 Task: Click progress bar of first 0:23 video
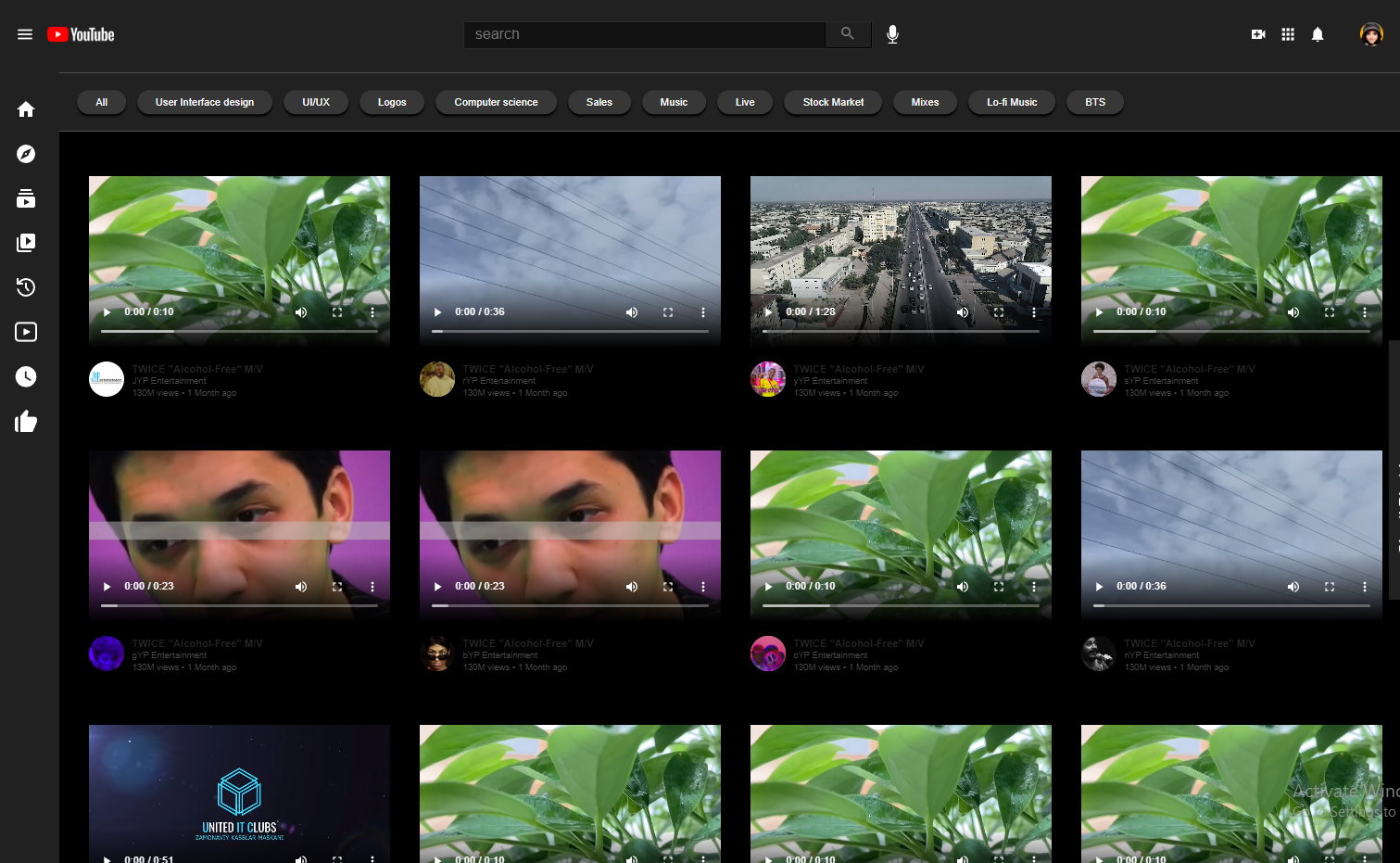(x=239, y=605)
